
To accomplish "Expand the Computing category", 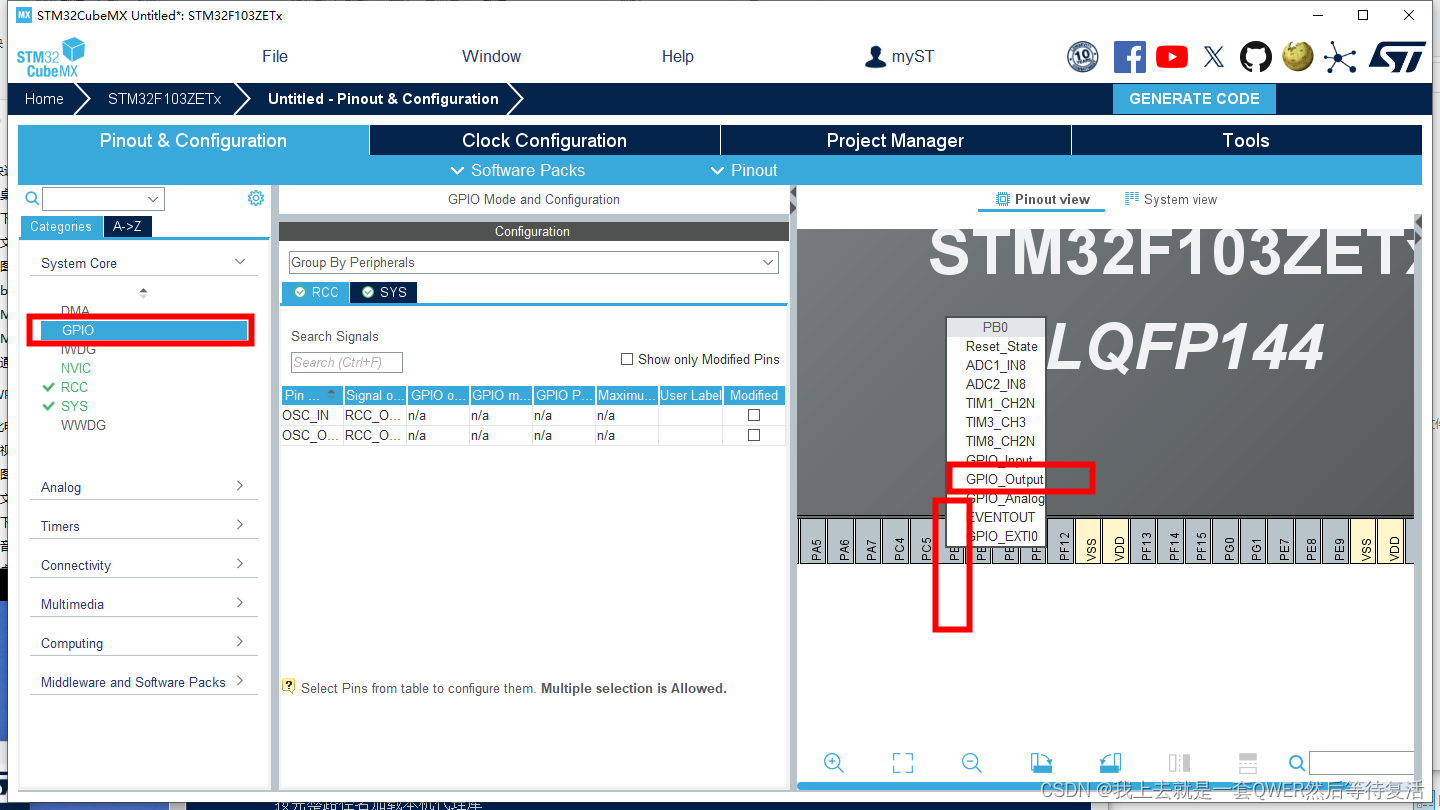I will 240,642.
